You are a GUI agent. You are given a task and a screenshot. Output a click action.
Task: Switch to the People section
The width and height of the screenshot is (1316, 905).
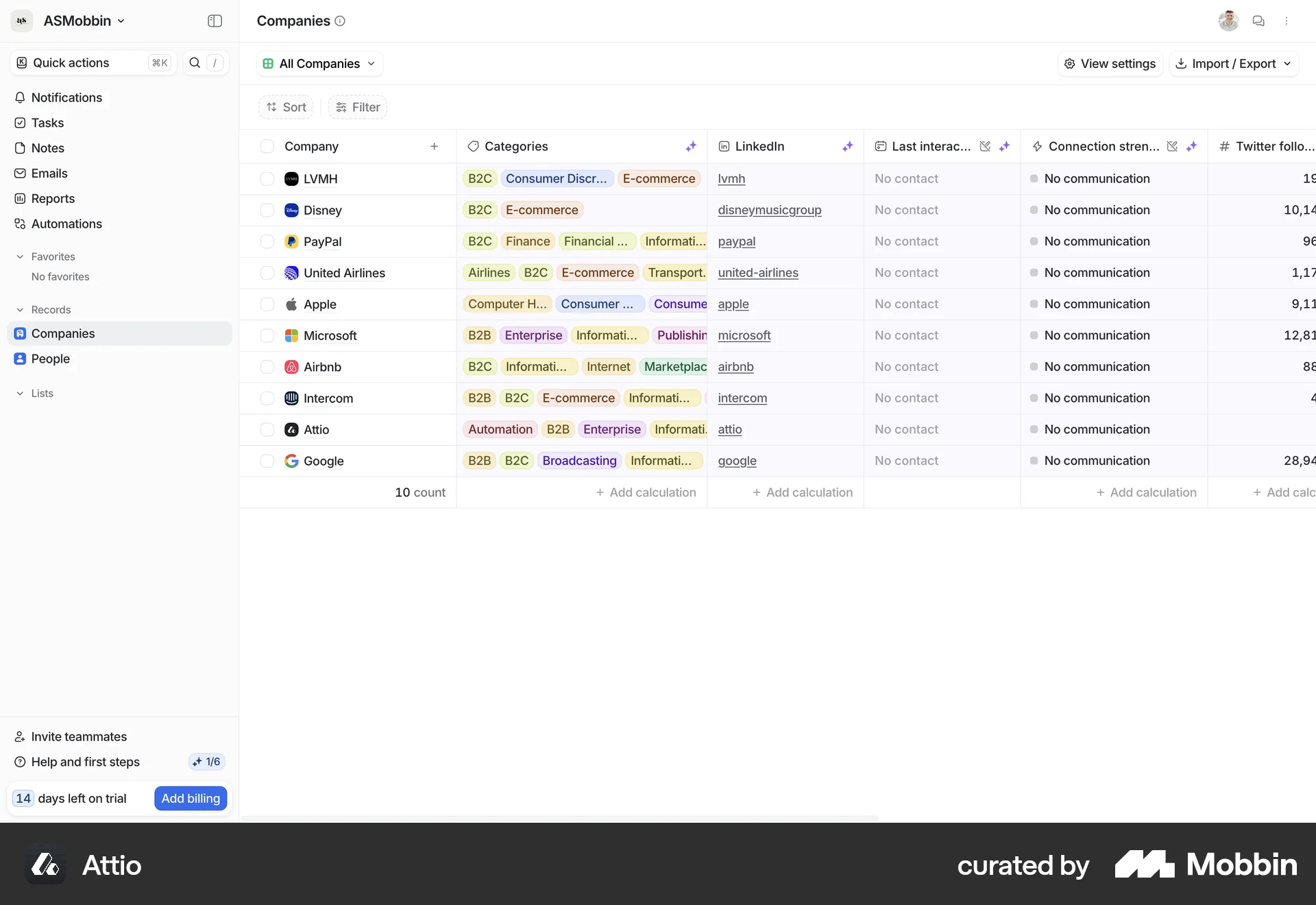[x=51, y=359]
